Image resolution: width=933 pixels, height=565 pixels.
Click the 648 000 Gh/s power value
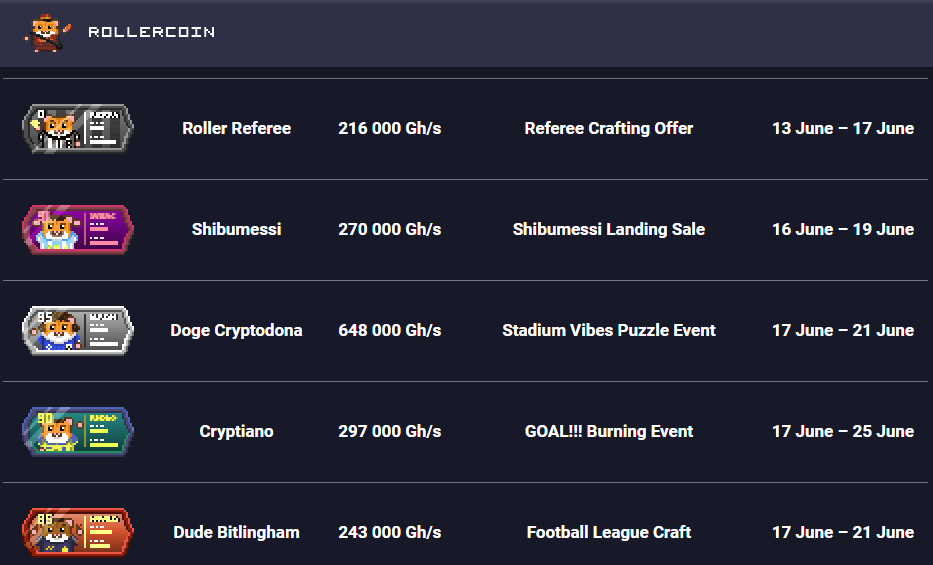click(390, 331)
